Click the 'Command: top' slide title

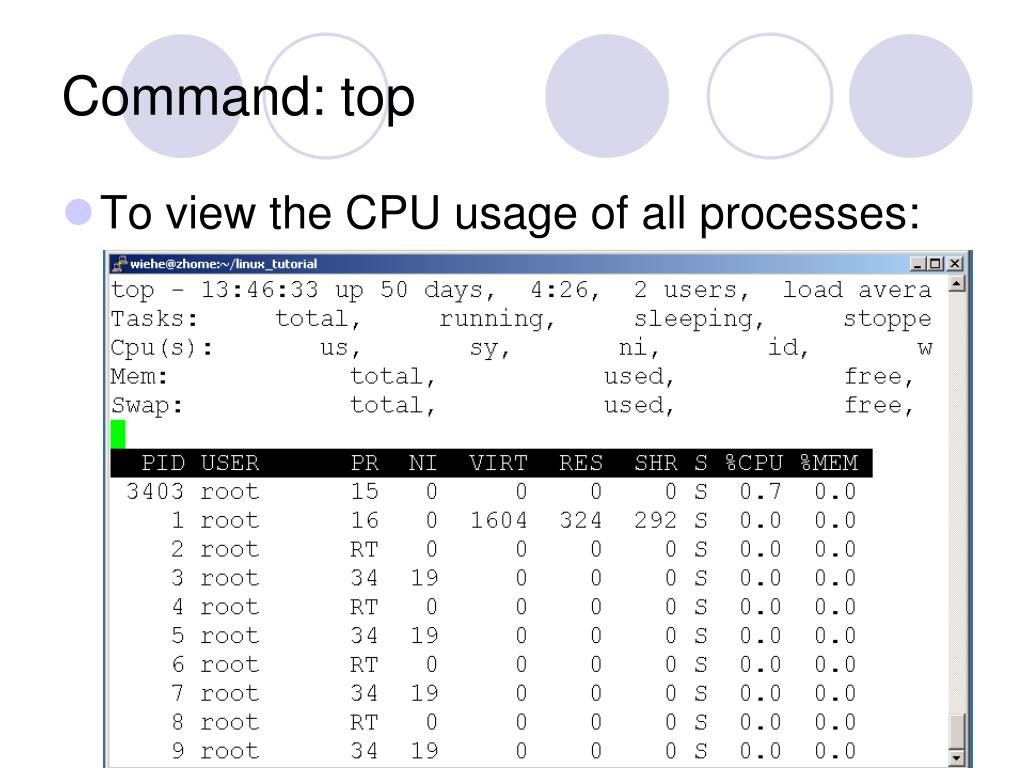[238, 97]
